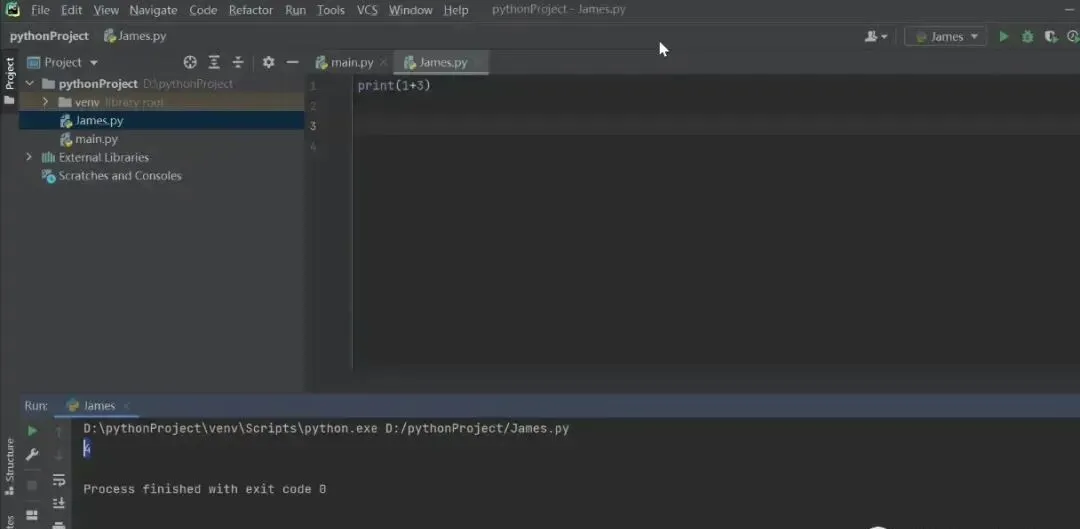Image resolution: width=1080 pixels, height=529 pixels.
Task: Select the James.py editor tab
Action: click(442, 63)
